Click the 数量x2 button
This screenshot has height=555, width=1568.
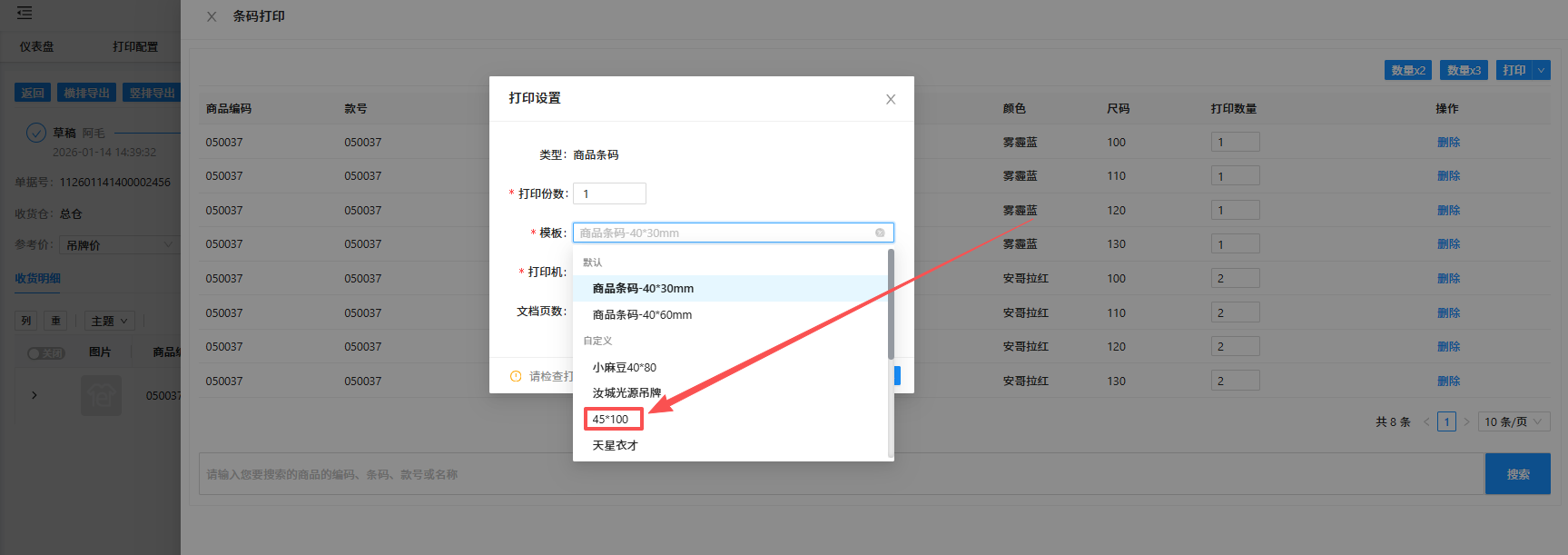[x=1407, y=70]
